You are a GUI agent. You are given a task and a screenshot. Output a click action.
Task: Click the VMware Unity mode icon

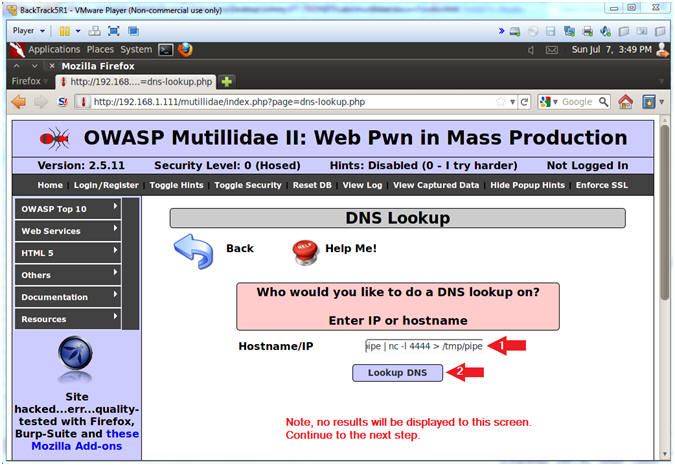click(x=133, y=31)
